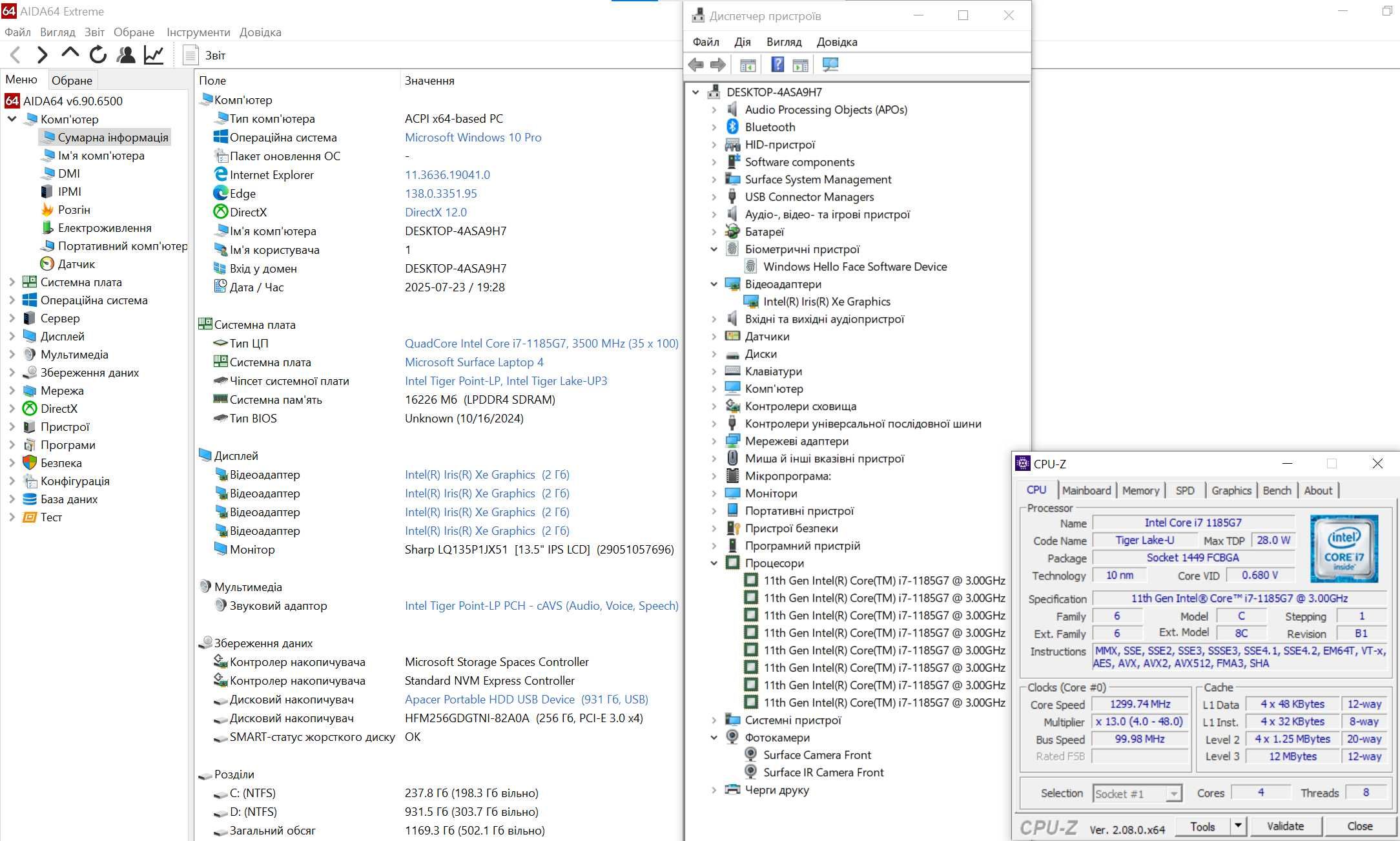Click Device Manager forward arrow icon

pyautogui.click(x=718, y=65)
